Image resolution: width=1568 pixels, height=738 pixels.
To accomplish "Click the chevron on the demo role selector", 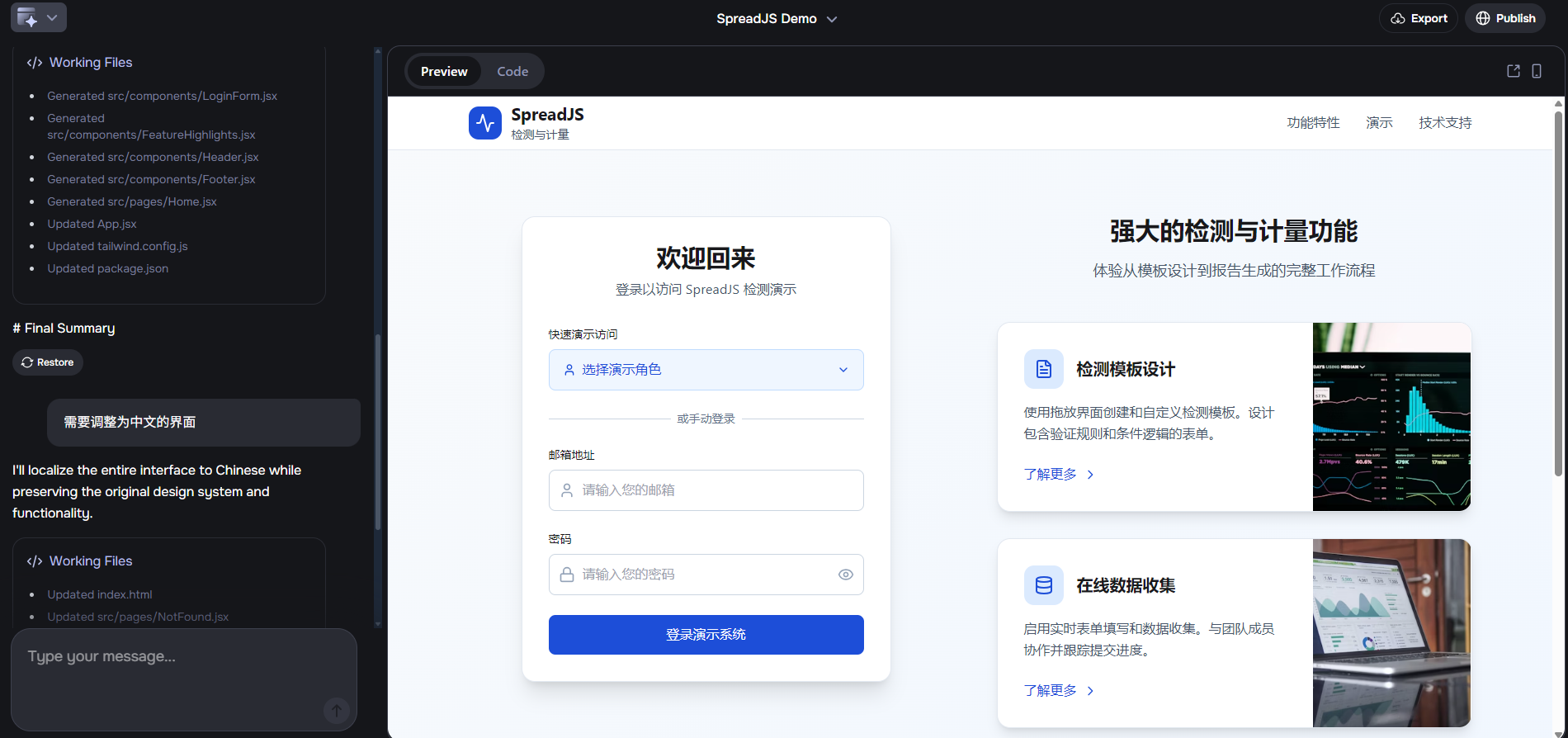I will point(843,370).
